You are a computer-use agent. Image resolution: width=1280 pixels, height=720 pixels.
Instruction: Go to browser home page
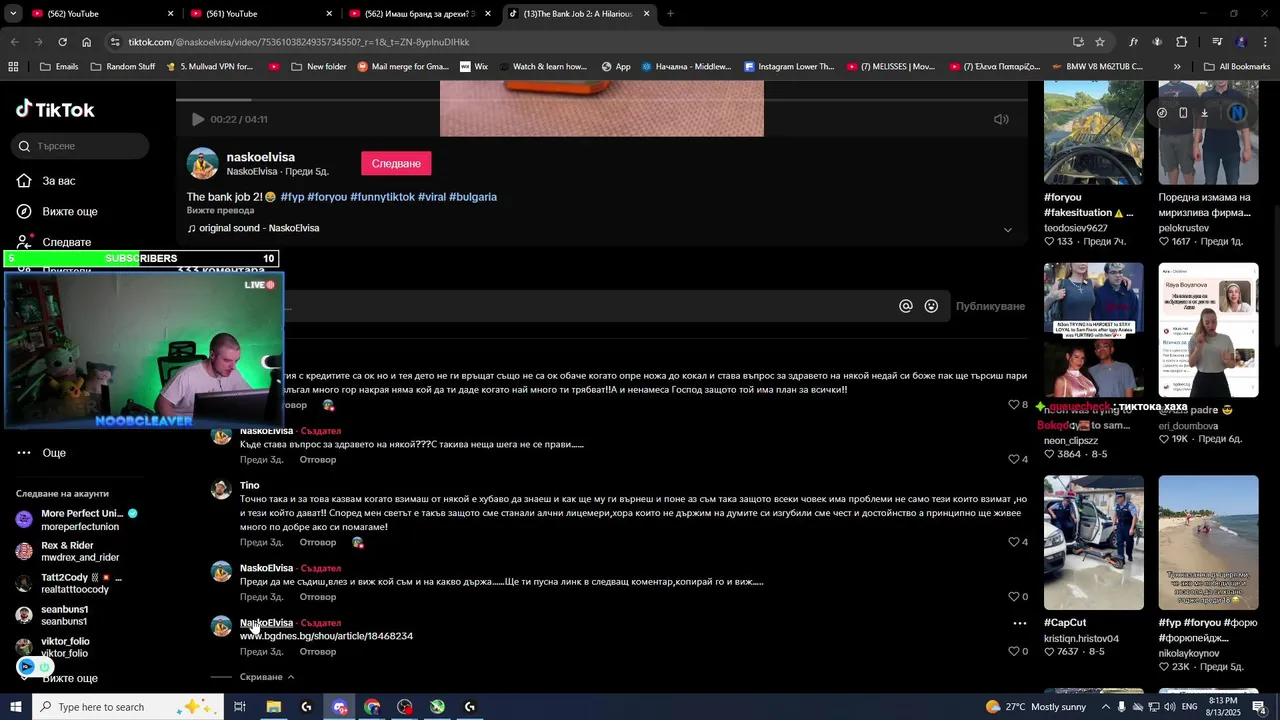point(86,42)
